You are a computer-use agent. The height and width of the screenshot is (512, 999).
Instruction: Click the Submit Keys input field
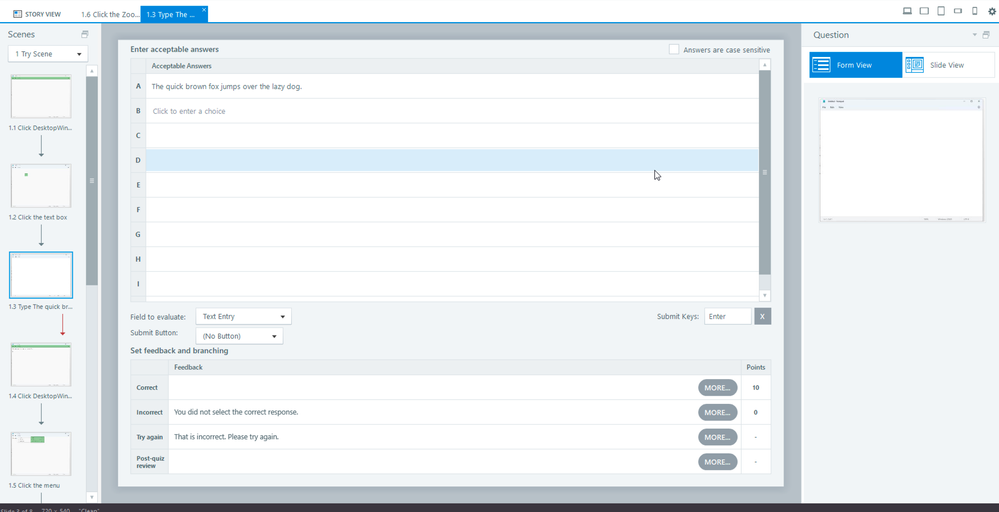tap(728, 316)
